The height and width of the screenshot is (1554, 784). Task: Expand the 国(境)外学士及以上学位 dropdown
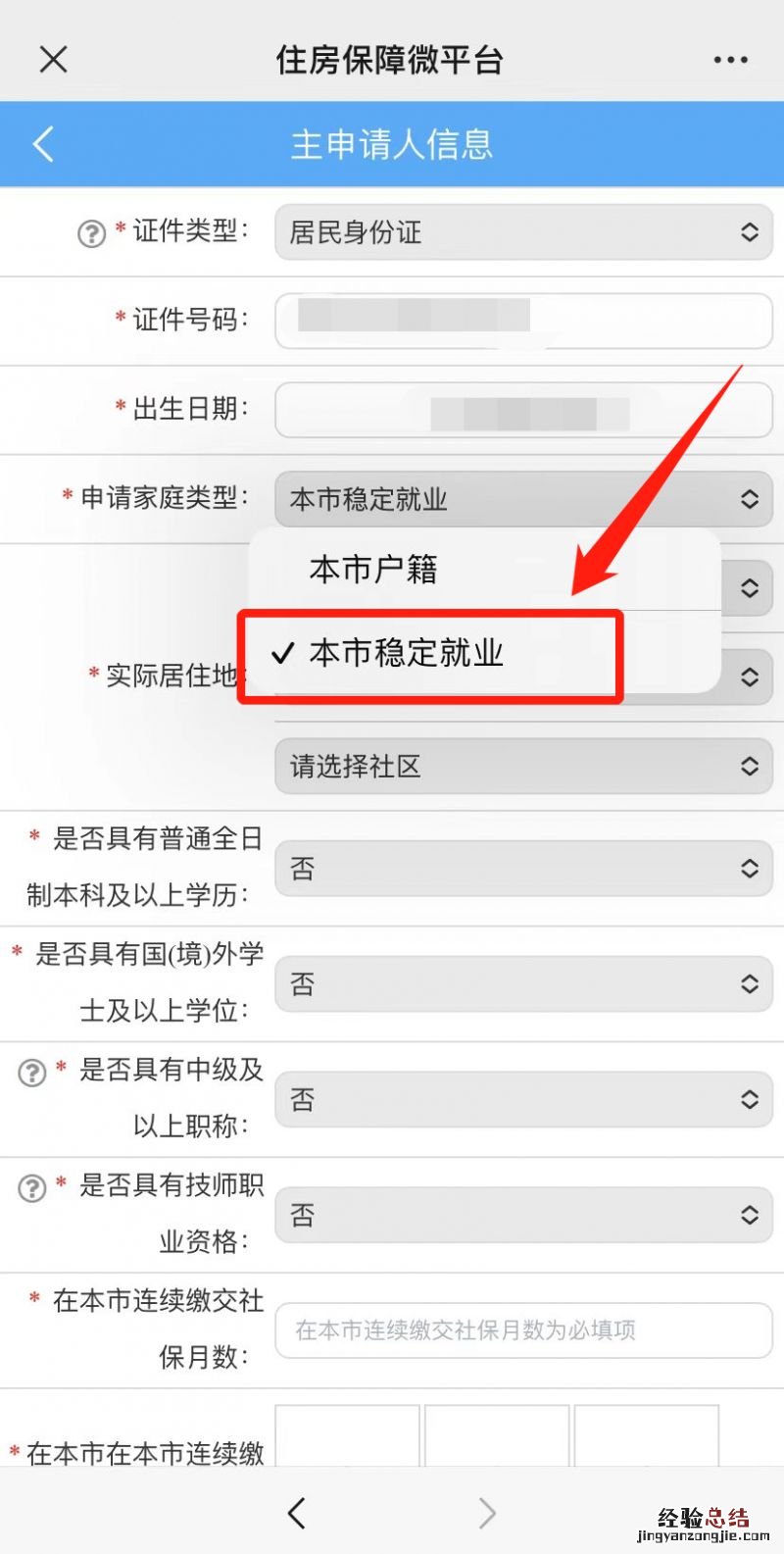pos(524,984)
